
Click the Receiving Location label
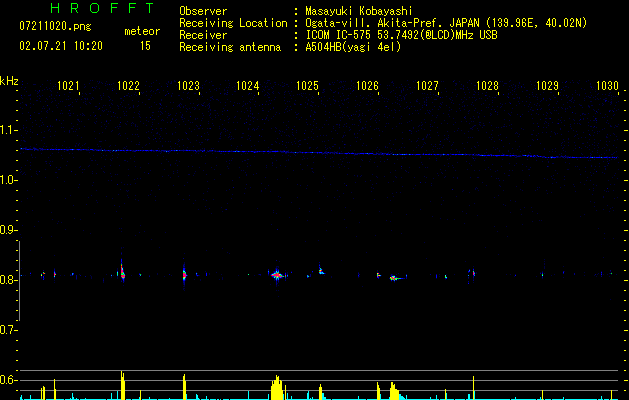(x=233, y=23)
